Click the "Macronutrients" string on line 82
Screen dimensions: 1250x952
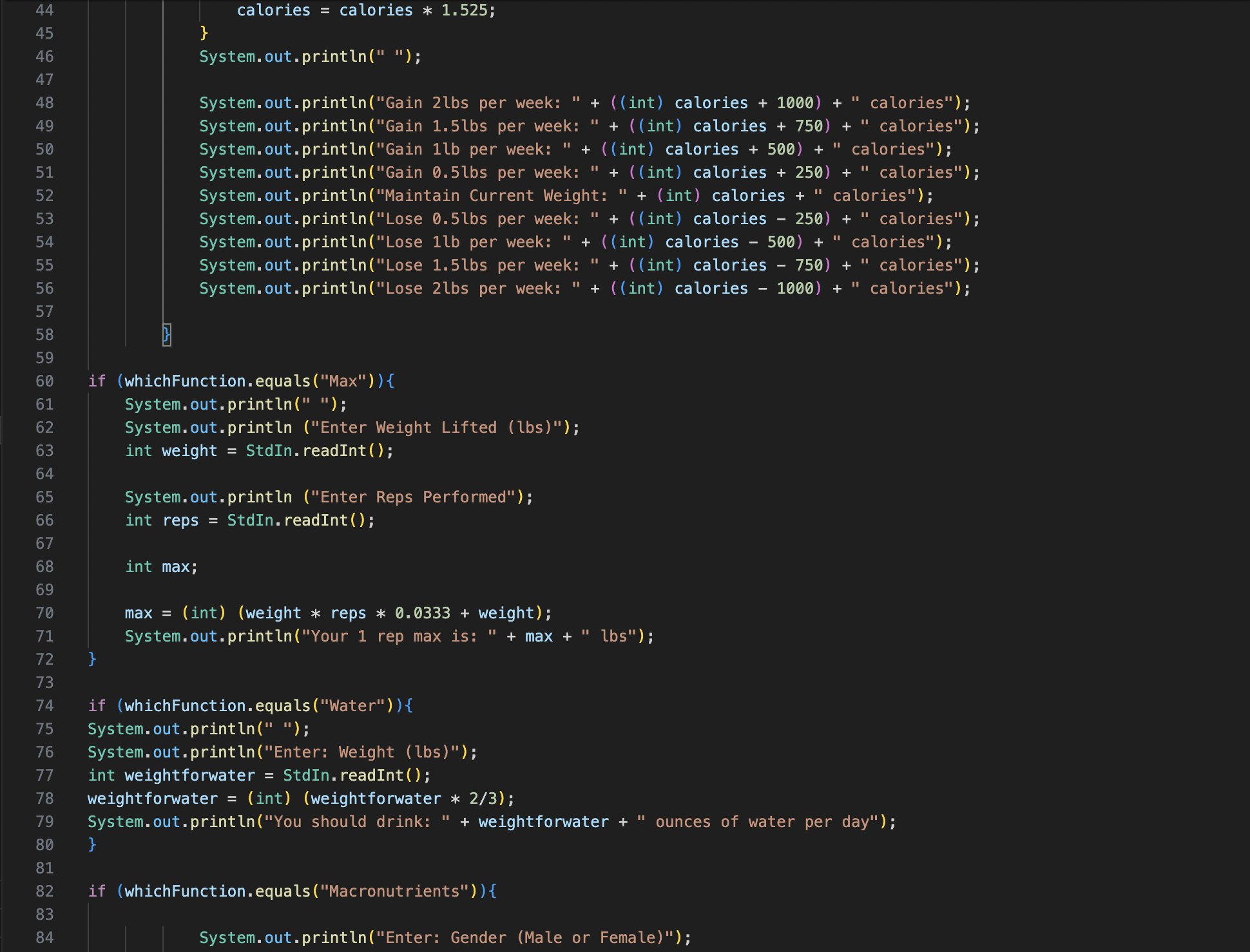(394, 891)
